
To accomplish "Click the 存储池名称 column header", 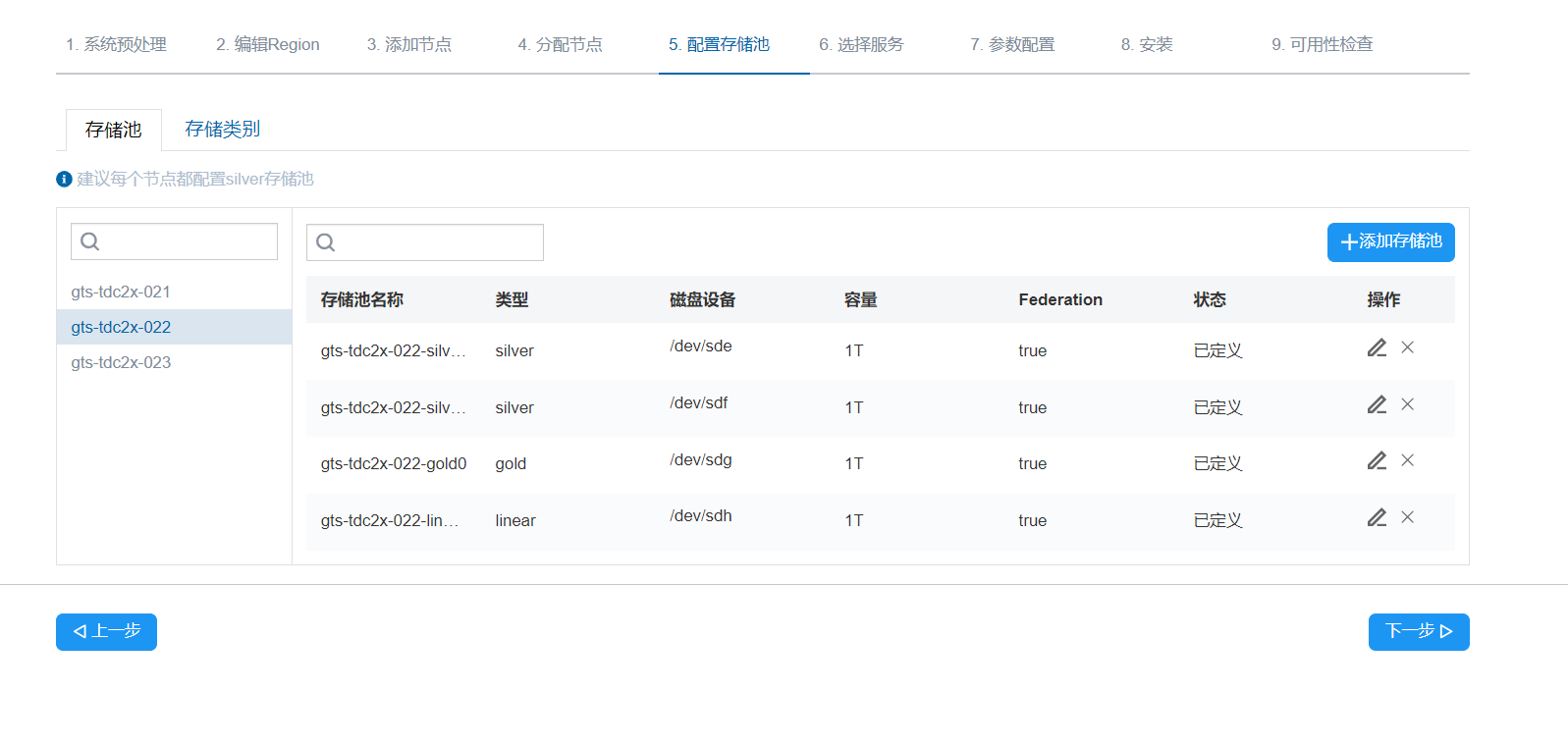I will pyautogui.click(x=362, y=299).
